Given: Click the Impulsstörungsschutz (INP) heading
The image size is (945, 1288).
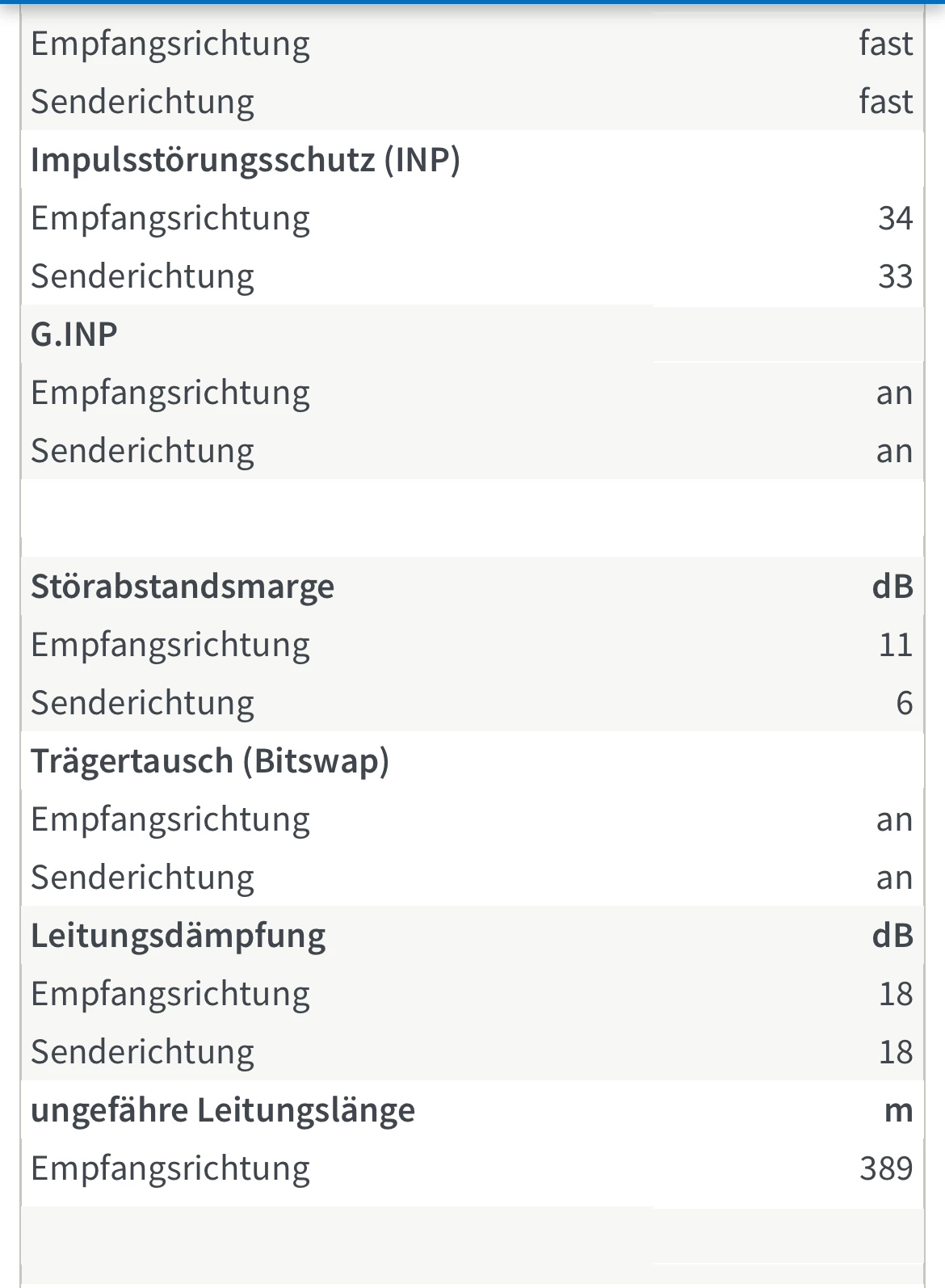Looking at the screenshot, I should (x=245, y=160).
